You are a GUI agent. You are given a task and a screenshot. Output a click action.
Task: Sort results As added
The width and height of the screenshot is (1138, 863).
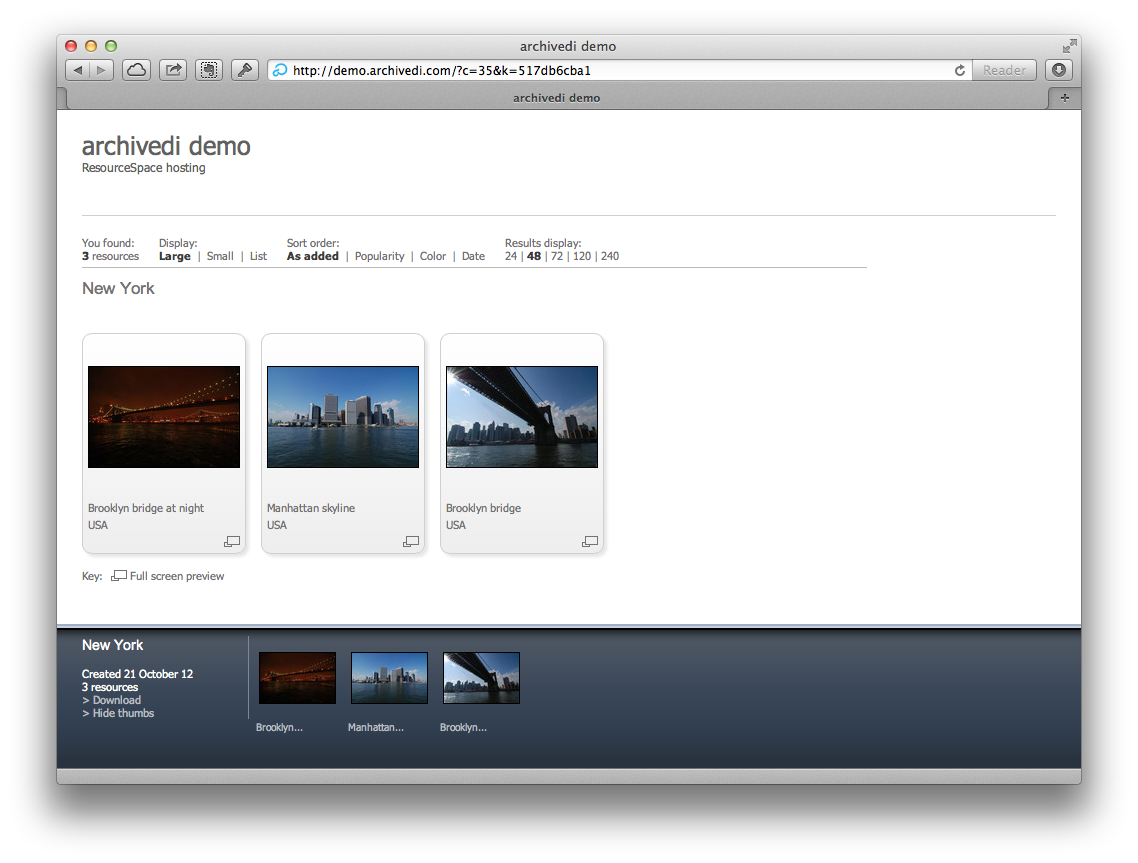click(313, 256)
